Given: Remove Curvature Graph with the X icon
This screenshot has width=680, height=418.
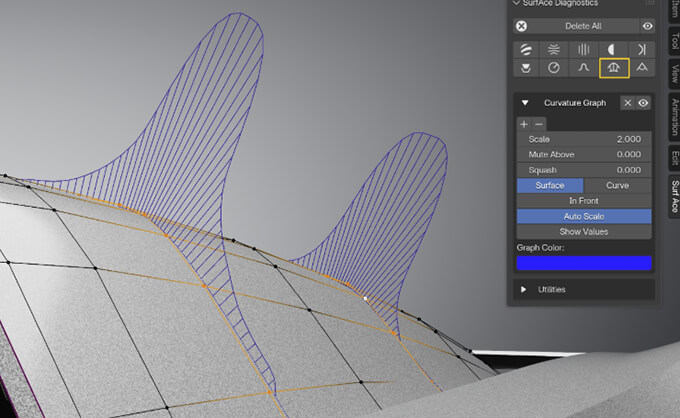Looking at the screenshot, I should click(627, 103).
